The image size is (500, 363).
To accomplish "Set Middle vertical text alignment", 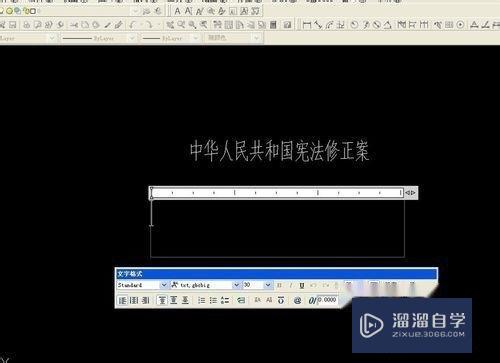I will pos(174,300).
